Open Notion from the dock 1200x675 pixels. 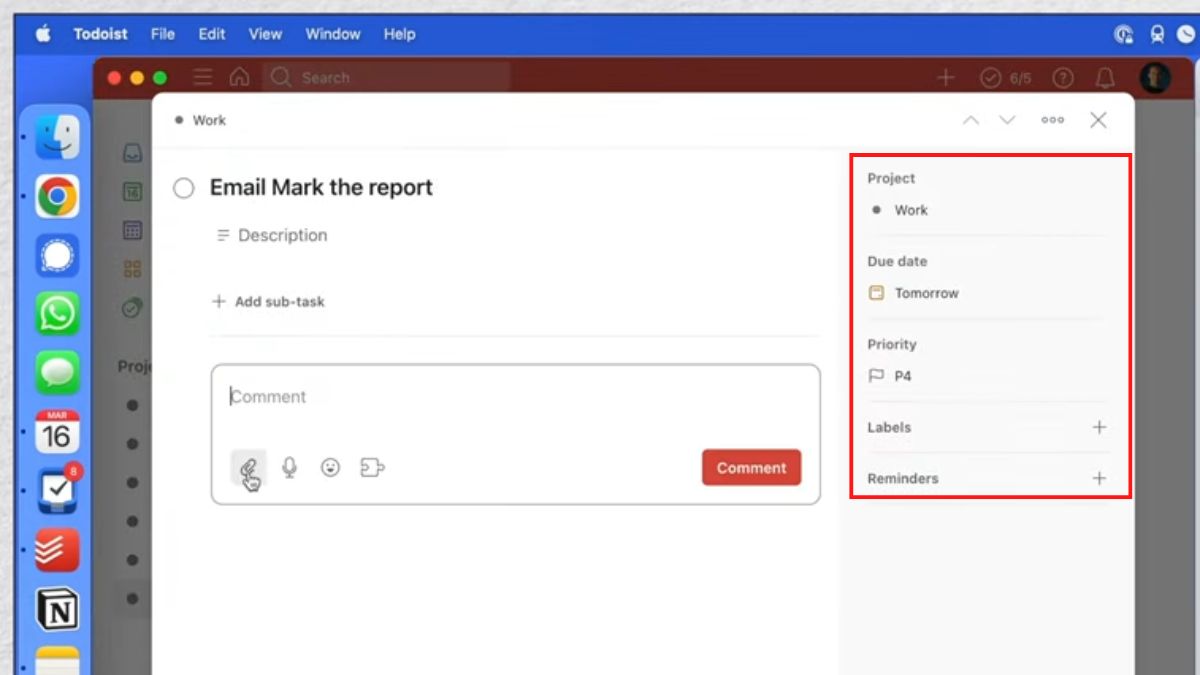(x=57, y=608)
